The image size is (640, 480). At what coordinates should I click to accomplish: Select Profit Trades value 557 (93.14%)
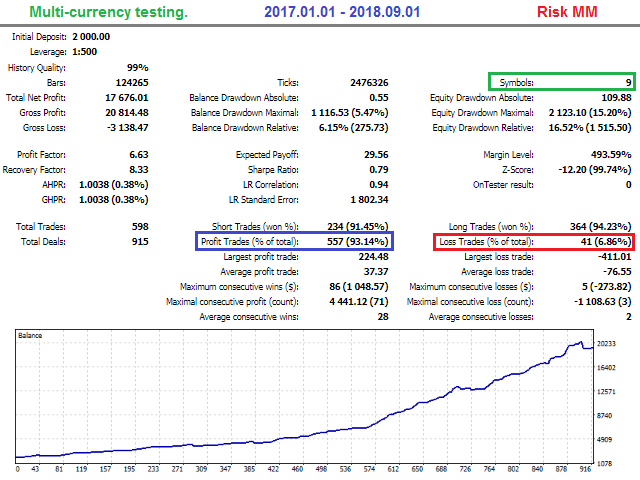[358, 242]
